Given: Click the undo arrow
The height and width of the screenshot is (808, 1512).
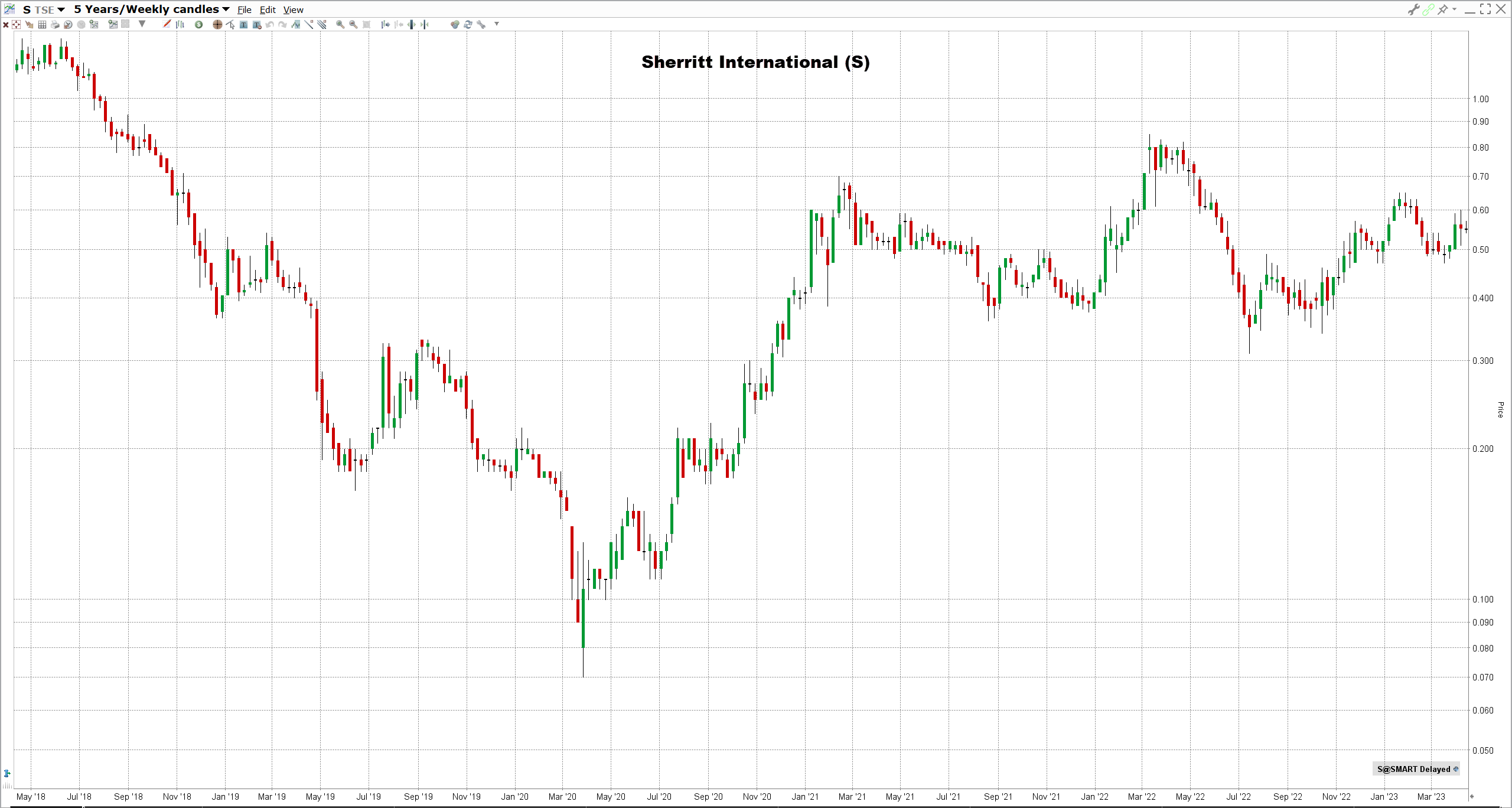Looking at the screenshot, I should pyautogui.click(x=269, y=25).
